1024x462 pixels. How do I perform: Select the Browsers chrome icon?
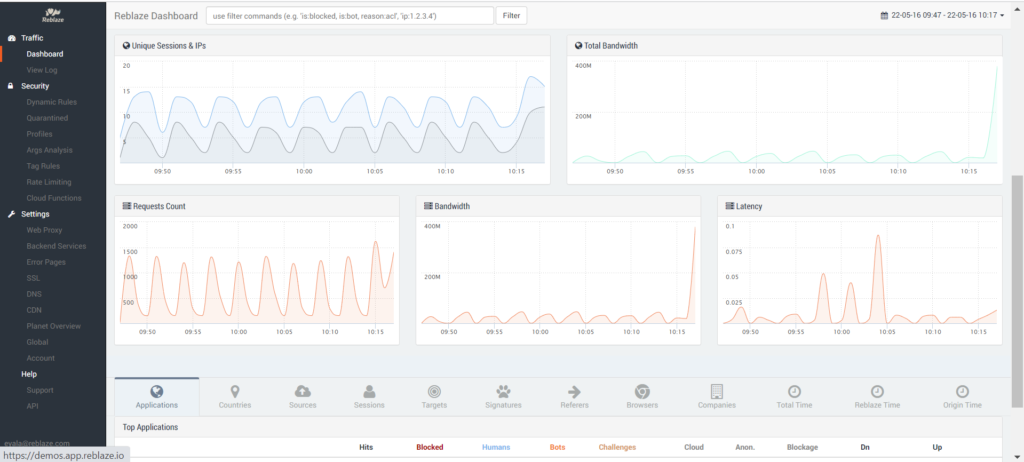tap(642, 391)
